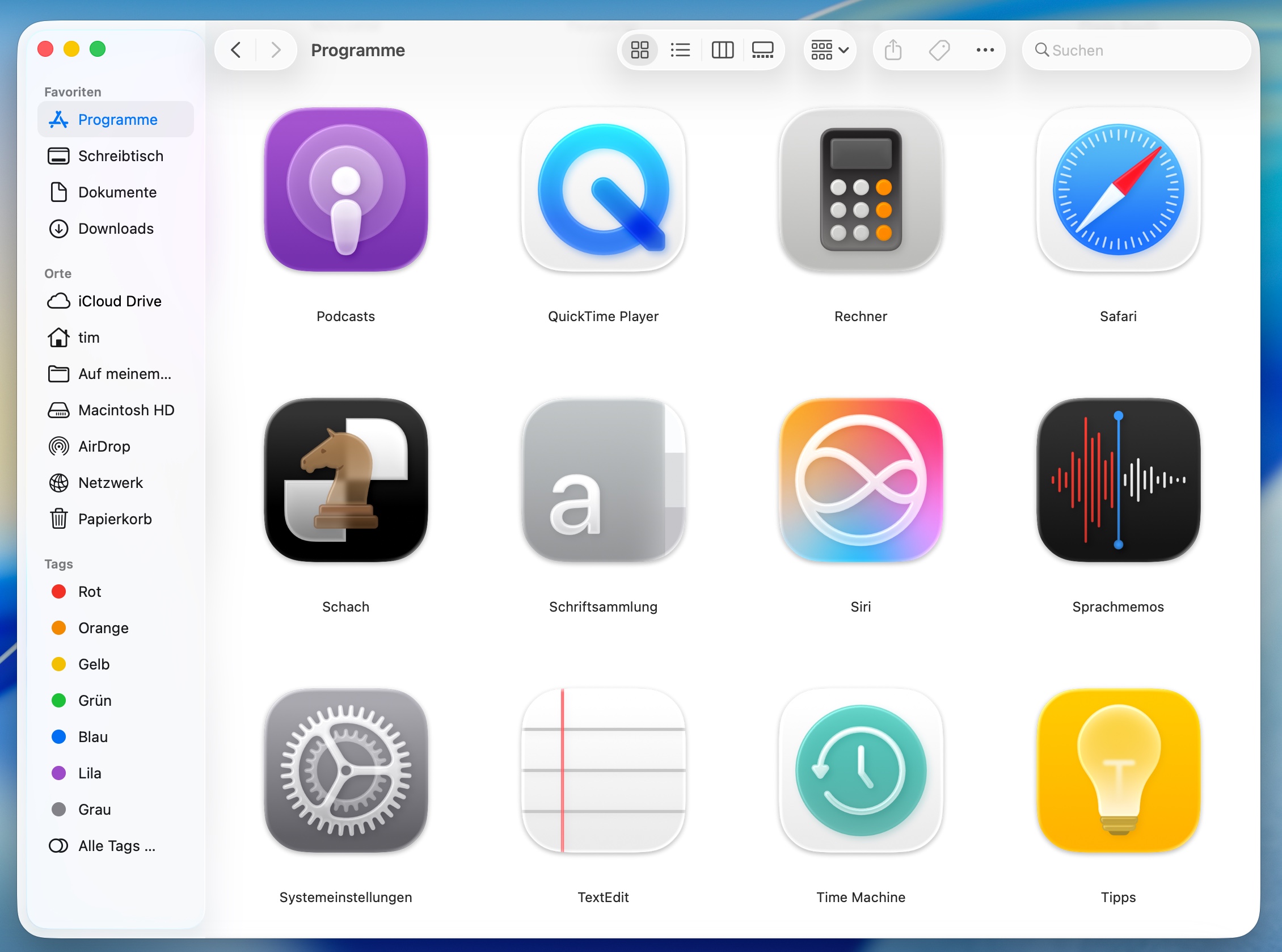Select Macintosh HD in the sidebar
This screenshot has width=1282, height=952.
click(x=116, y=410)
